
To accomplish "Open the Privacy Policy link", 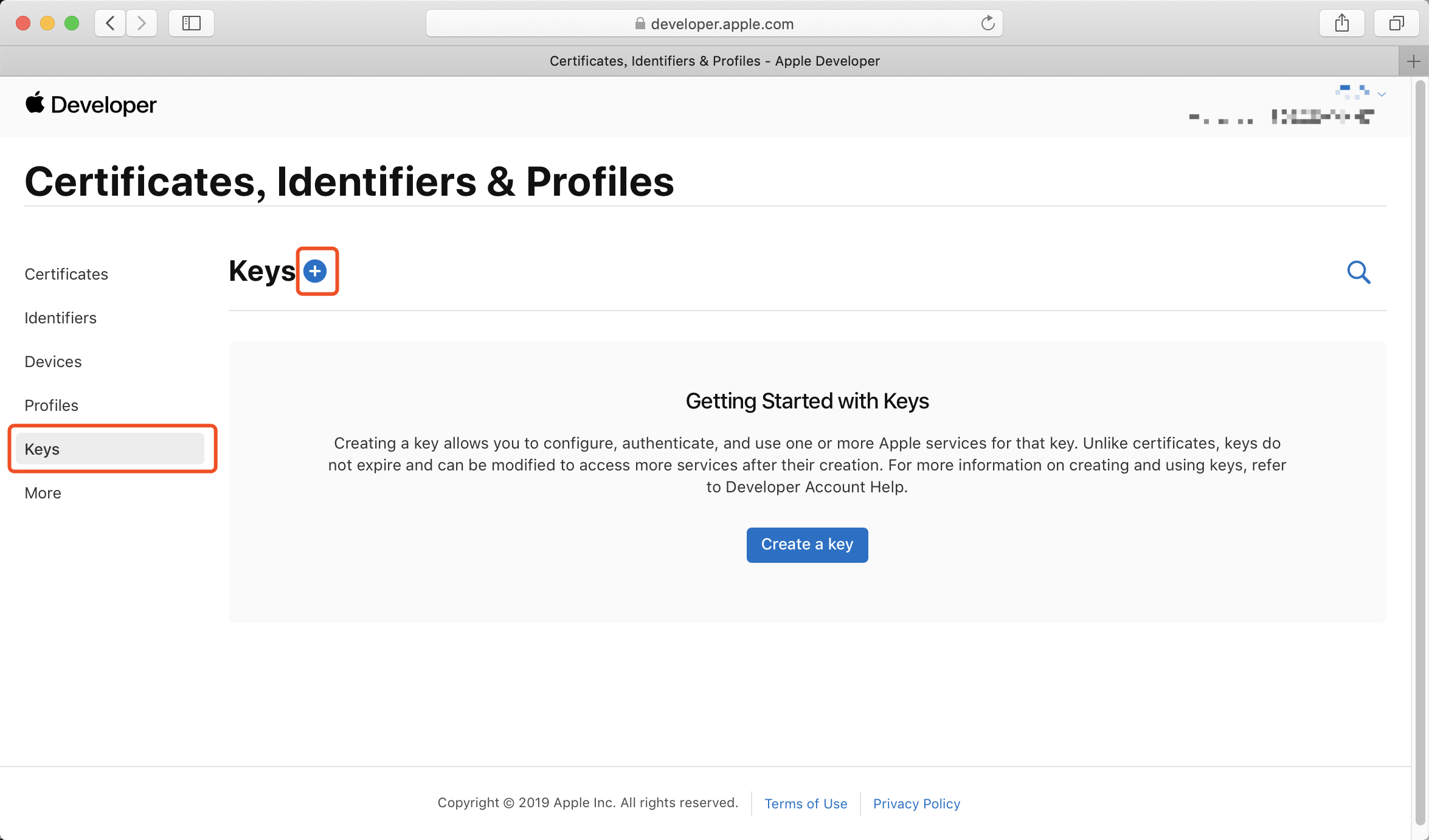I will pos(916,804).
